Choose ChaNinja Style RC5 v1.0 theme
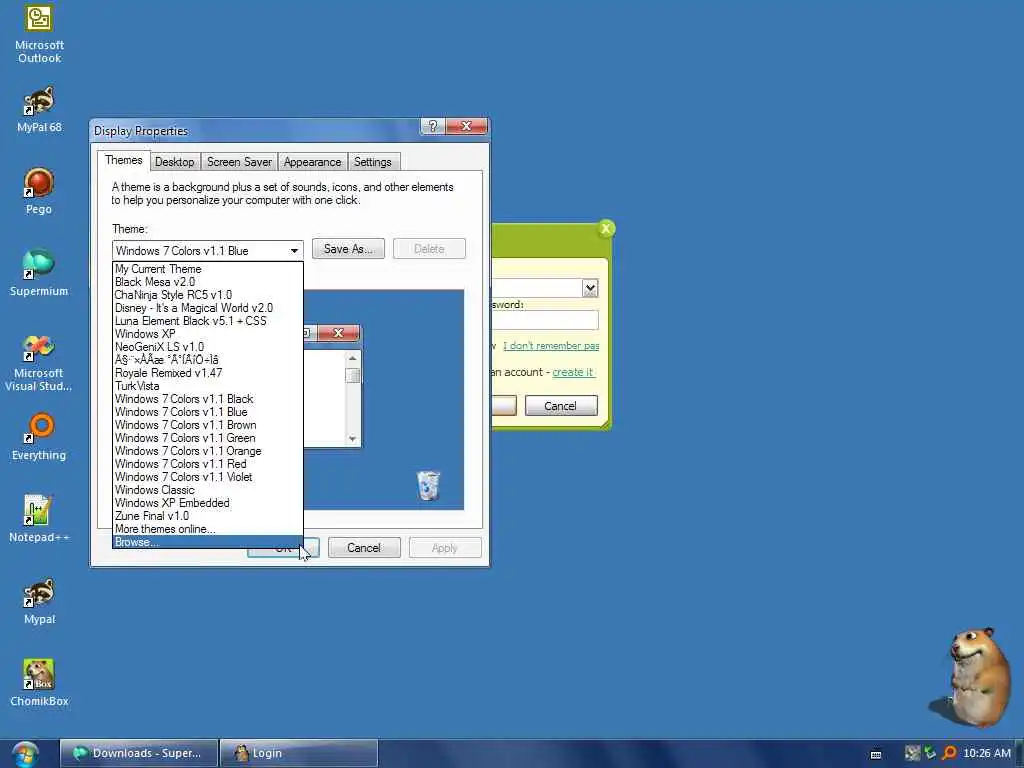This screenshot has width=1024, height=768. tap(208, 295)
